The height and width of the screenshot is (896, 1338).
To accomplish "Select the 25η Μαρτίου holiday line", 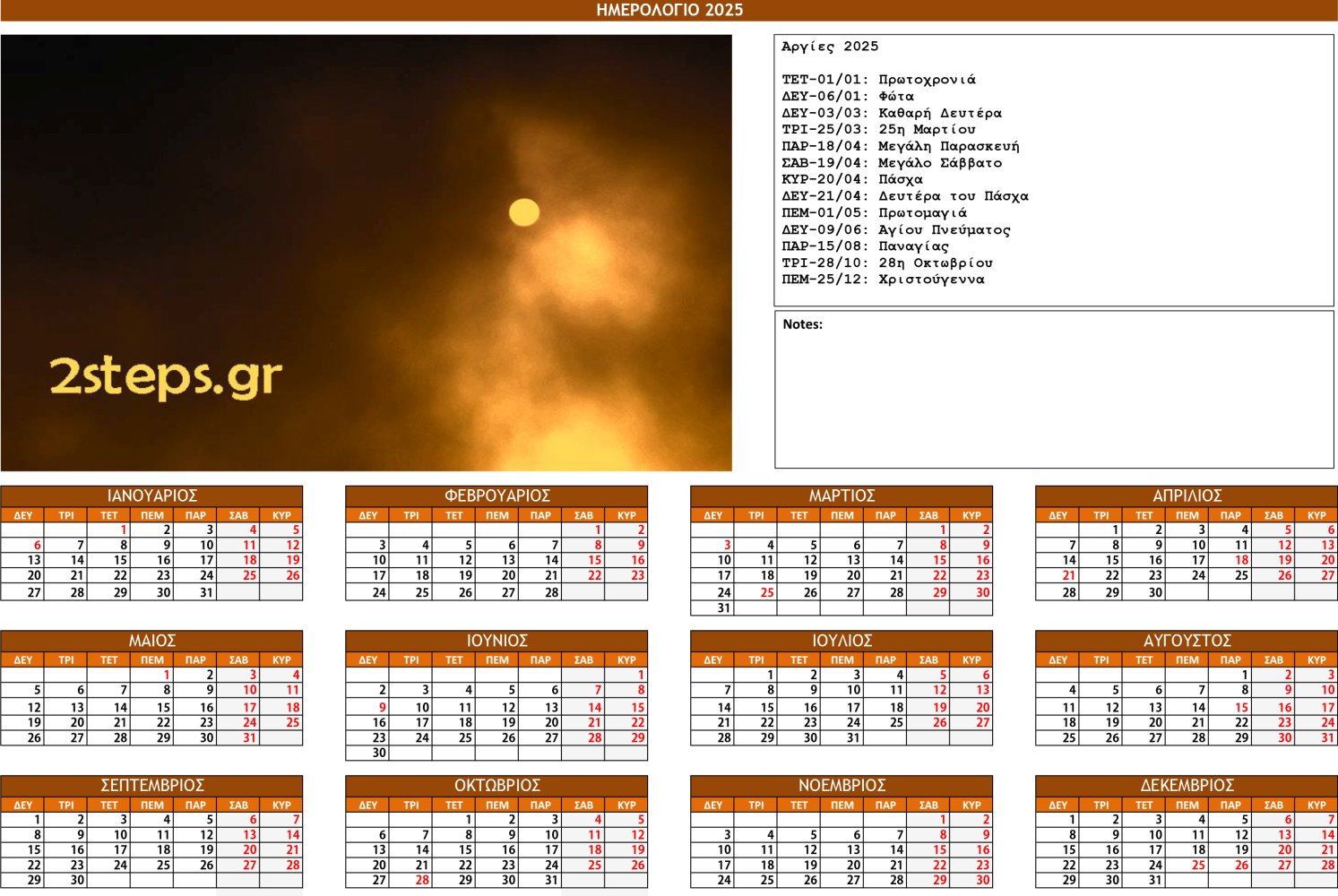I will click(878, 130).
